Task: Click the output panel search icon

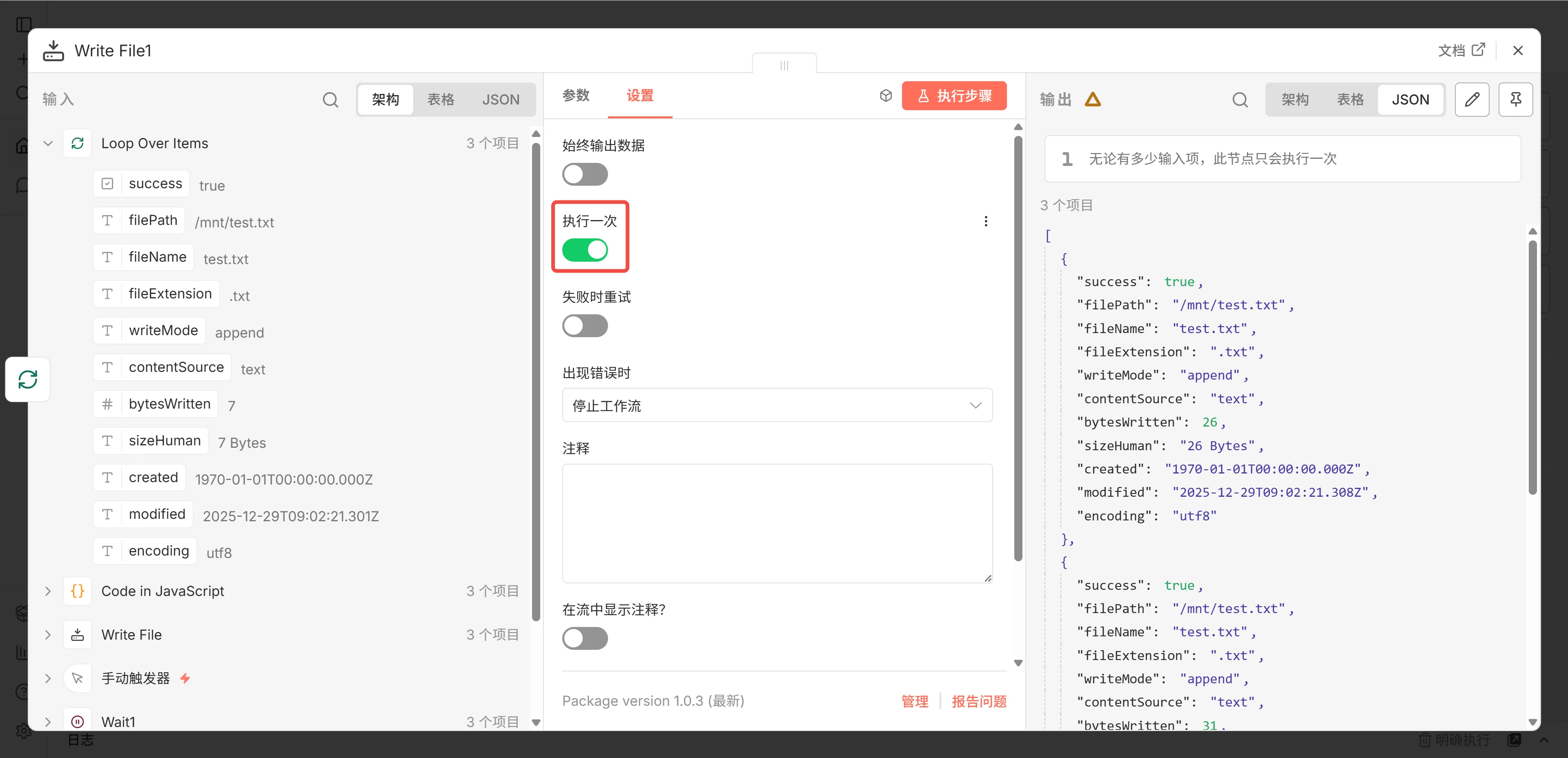Action: [1239, 100]
